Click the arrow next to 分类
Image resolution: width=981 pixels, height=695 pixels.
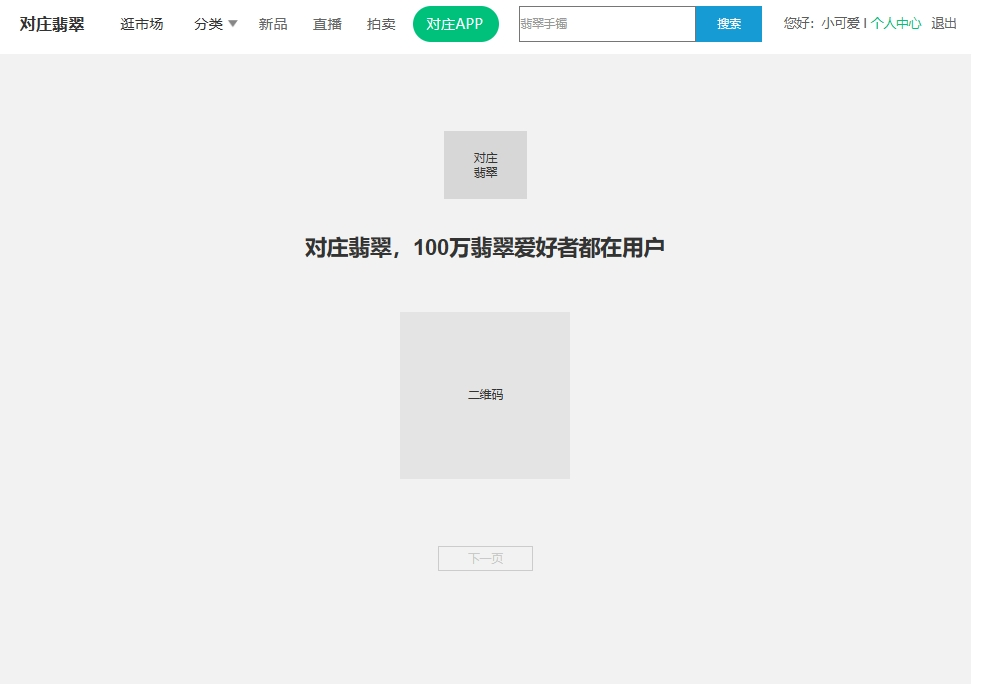pyautogui.click(x=233, y=24)
